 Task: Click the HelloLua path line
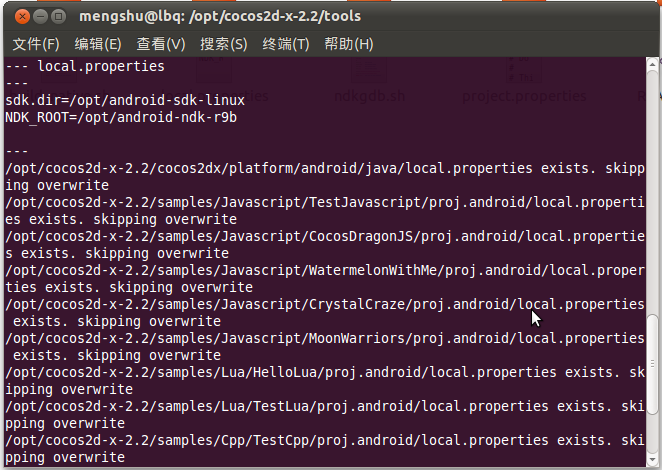tap(325, 372)
